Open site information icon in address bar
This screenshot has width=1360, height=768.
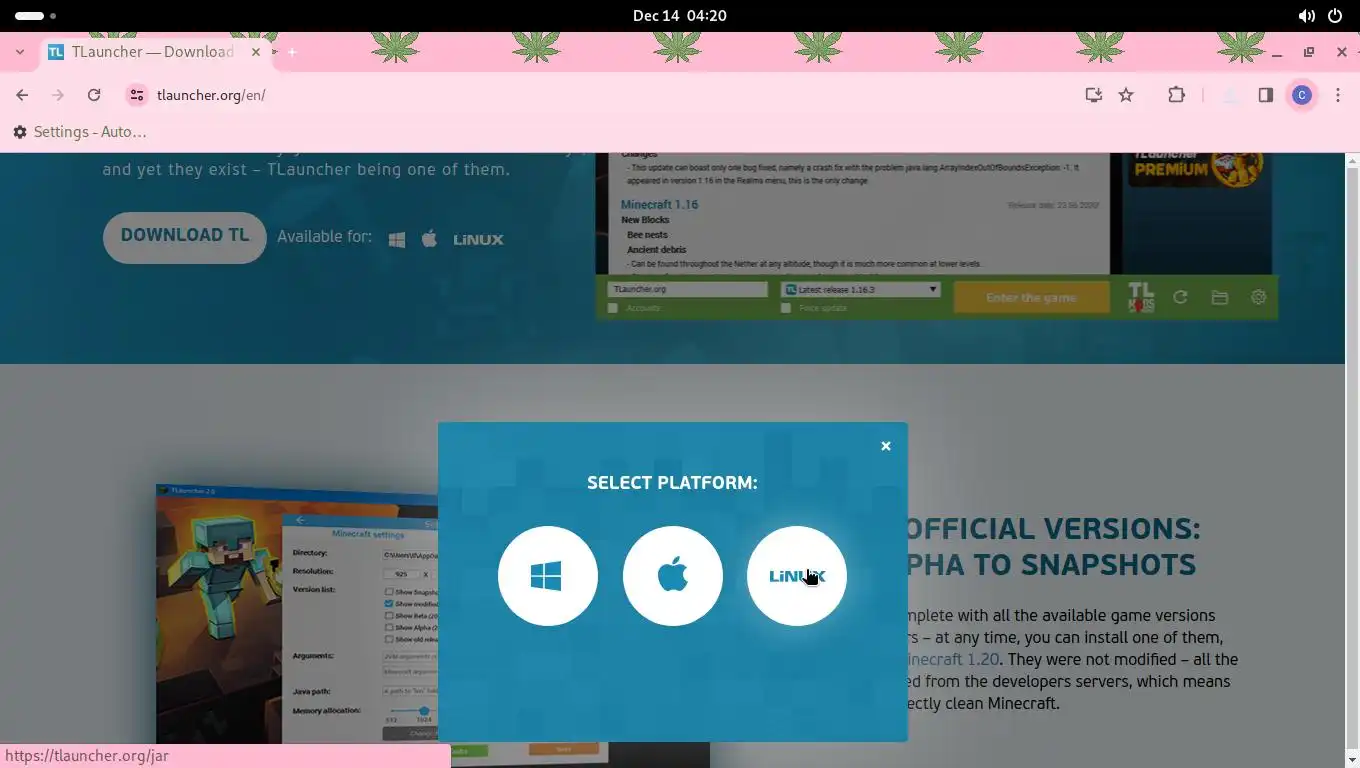point(136,95)
